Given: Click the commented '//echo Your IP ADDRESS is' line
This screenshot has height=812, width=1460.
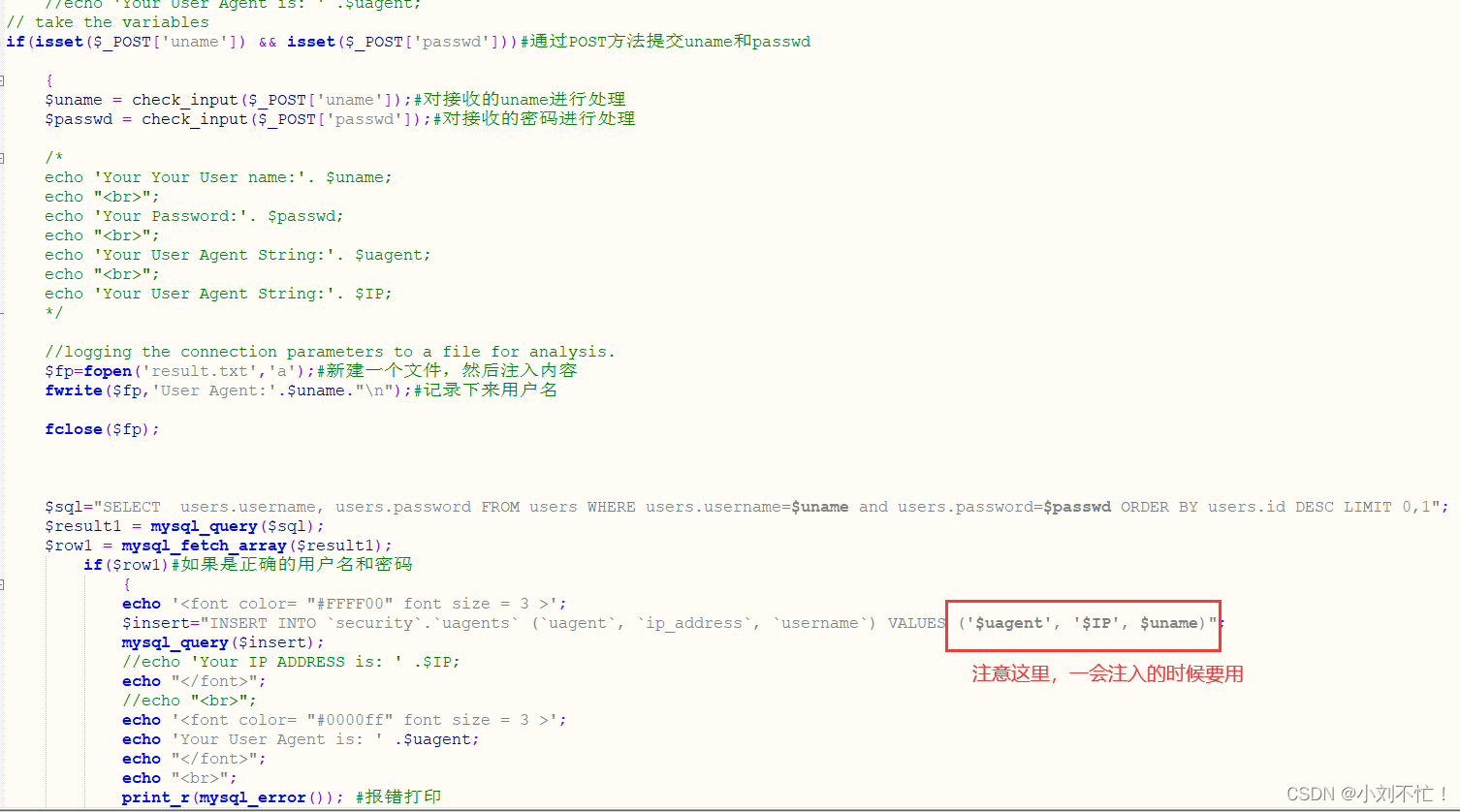Looking at the screenshot, I should click(x=291, y=662).
